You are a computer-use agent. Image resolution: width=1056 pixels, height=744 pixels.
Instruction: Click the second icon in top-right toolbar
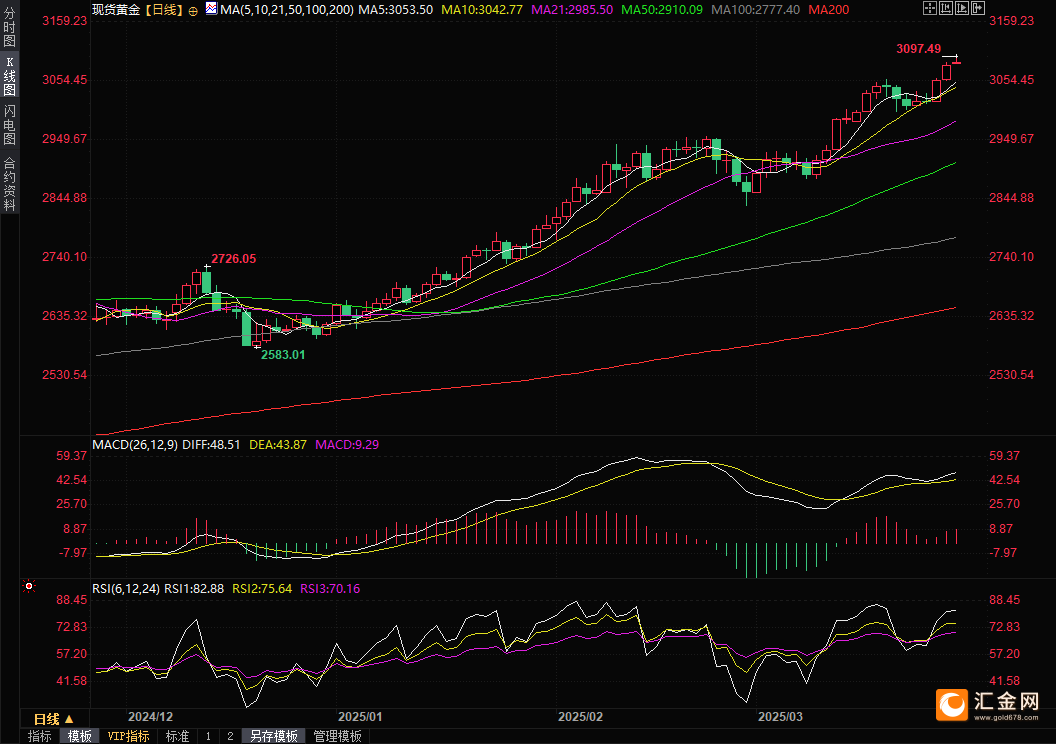click(x=945, y=9)
